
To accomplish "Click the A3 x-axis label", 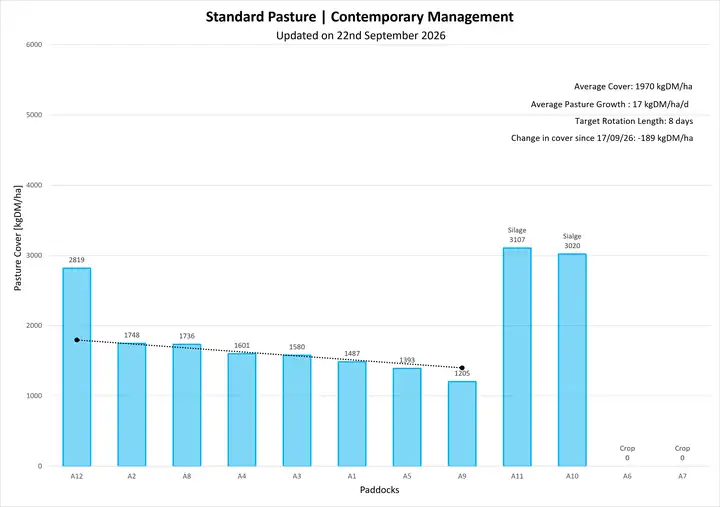I will [x=297, y=476].
